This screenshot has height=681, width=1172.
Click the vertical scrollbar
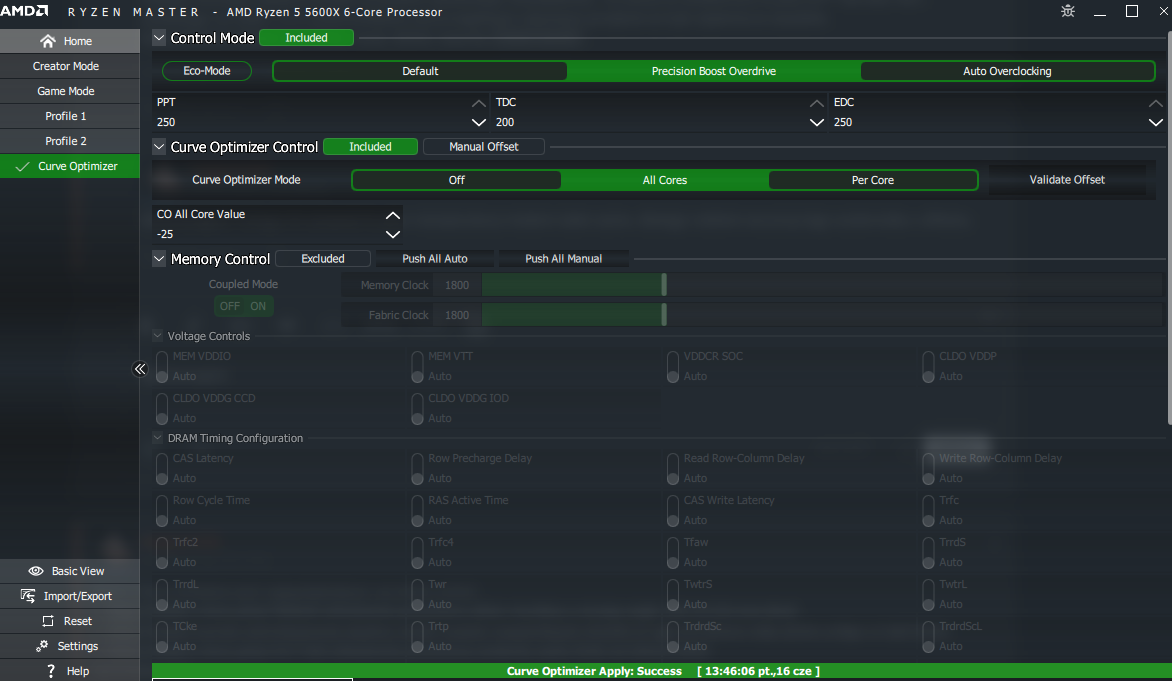point(1168,228)
